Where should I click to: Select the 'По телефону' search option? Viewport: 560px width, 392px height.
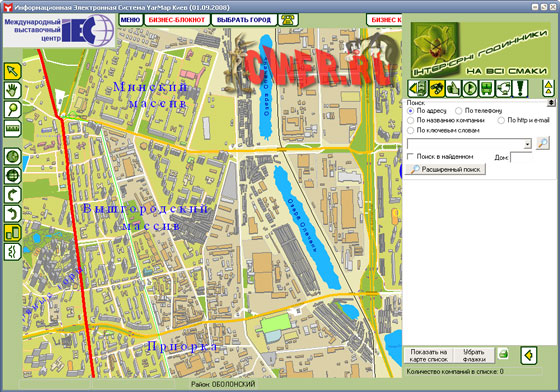pyautogui.click(x=459, y=111)
